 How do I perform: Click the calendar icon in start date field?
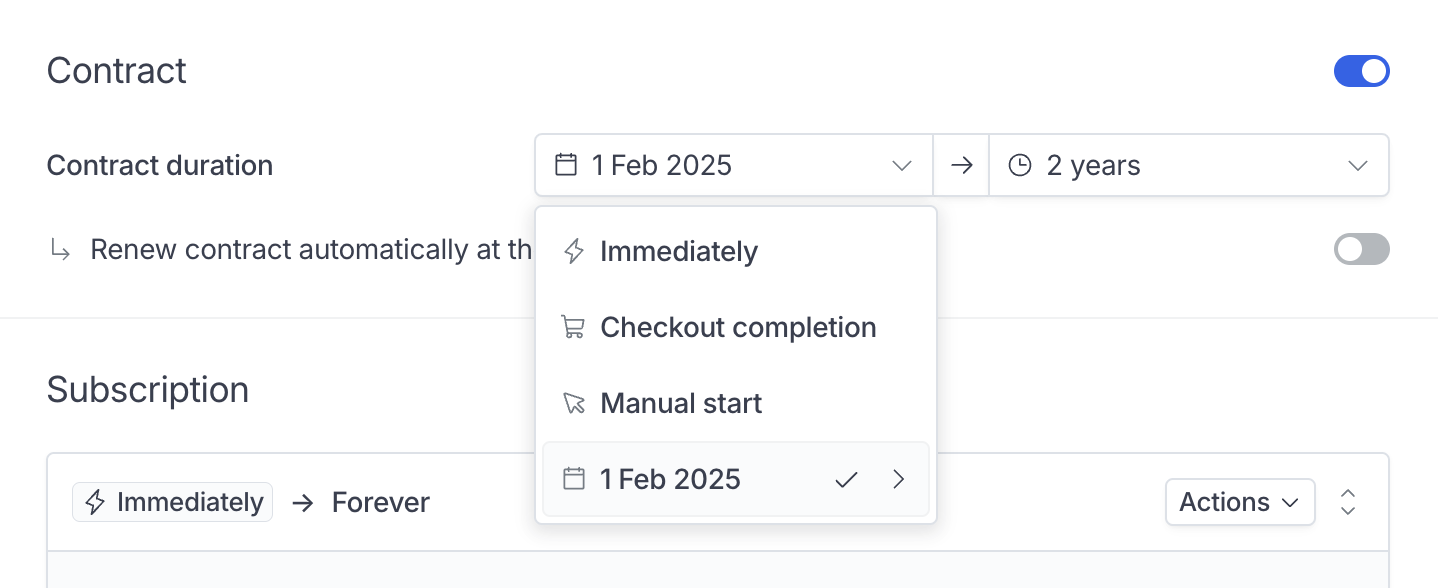point(566,165)
